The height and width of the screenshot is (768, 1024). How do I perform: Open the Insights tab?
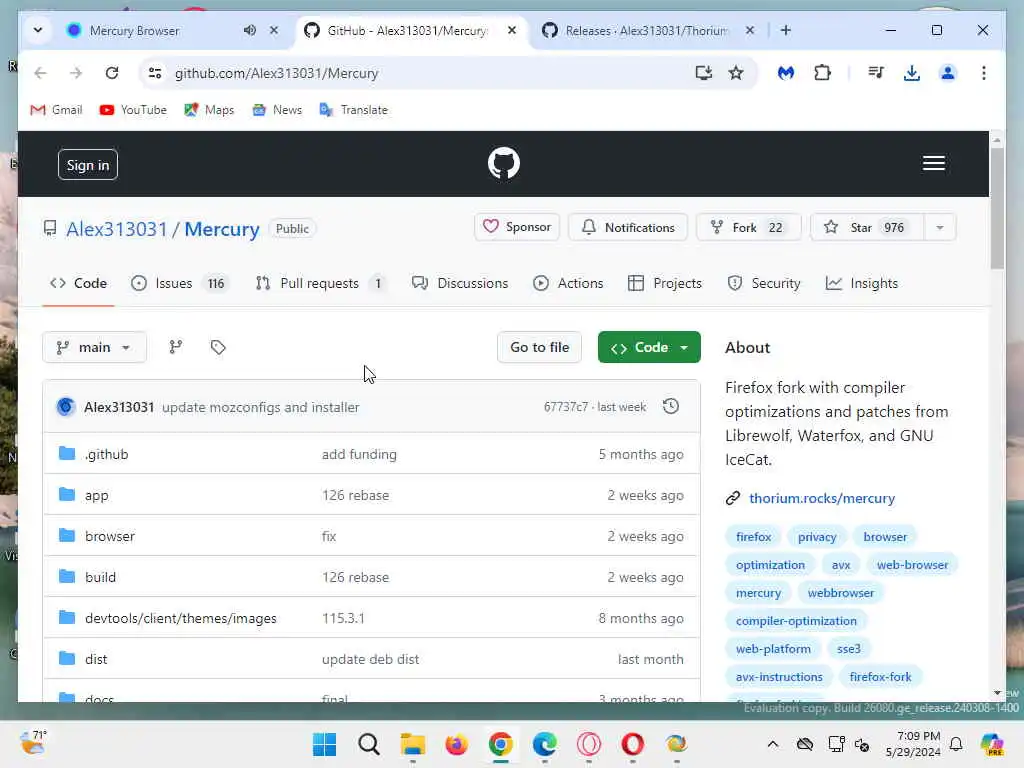click(861, 283)
